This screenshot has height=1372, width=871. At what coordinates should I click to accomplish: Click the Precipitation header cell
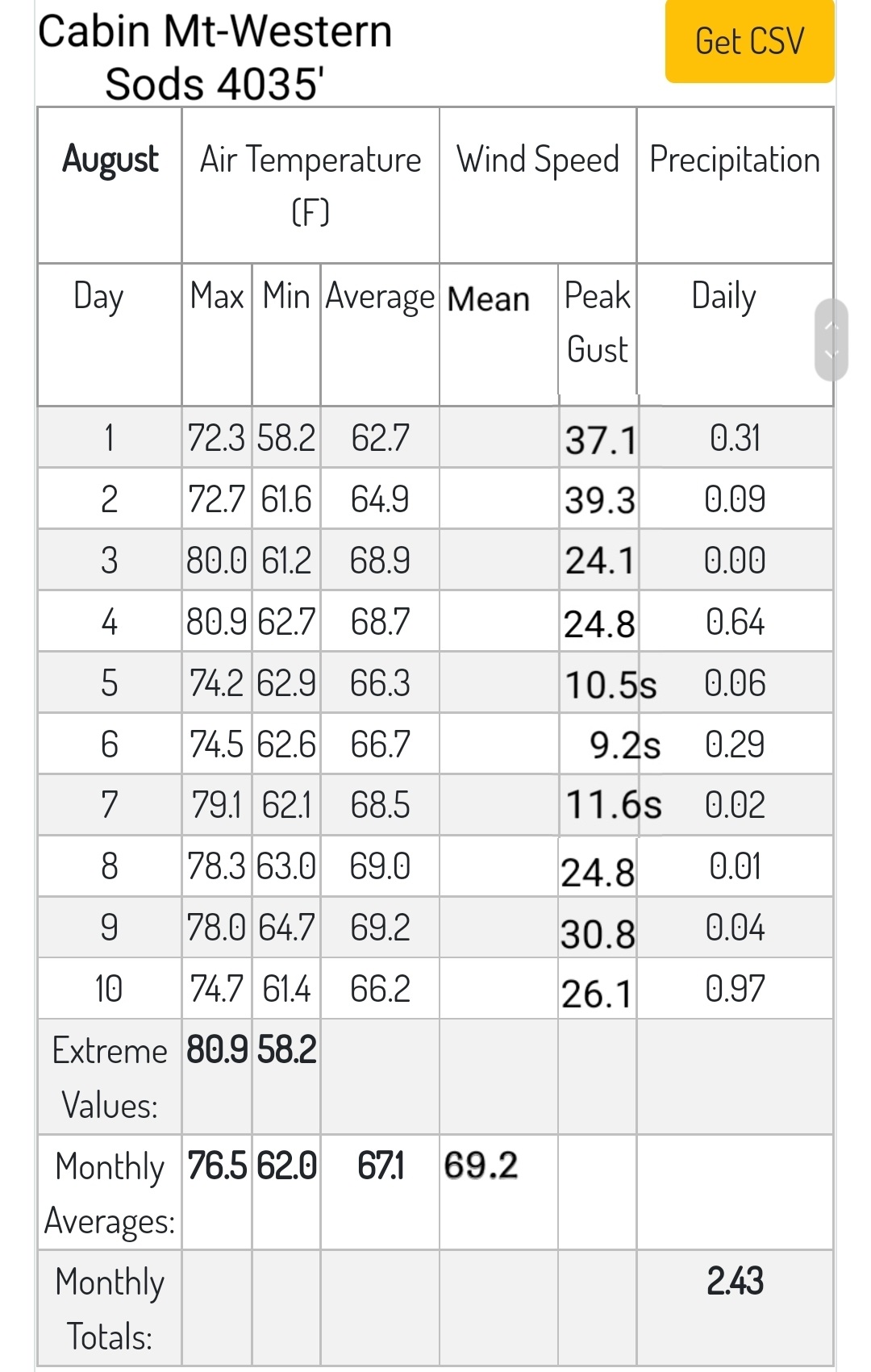[x=735, y=185]
